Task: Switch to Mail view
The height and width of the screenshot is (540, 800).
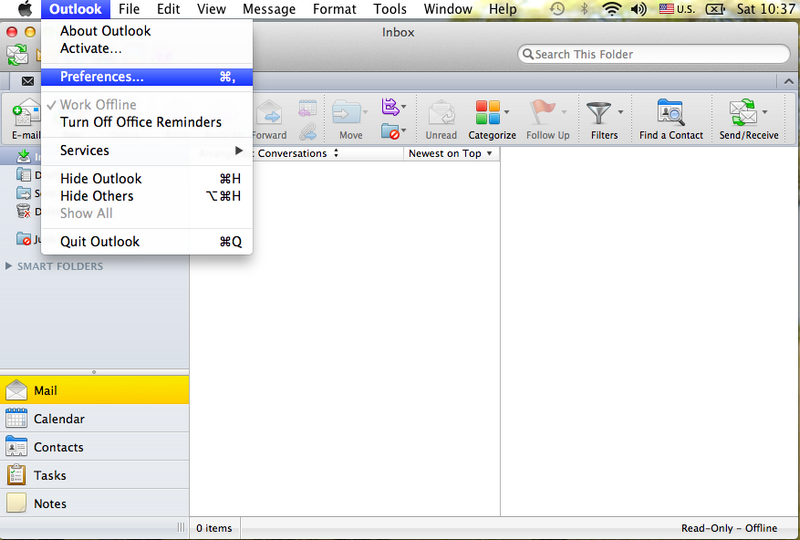Action: tap(94, 390)
